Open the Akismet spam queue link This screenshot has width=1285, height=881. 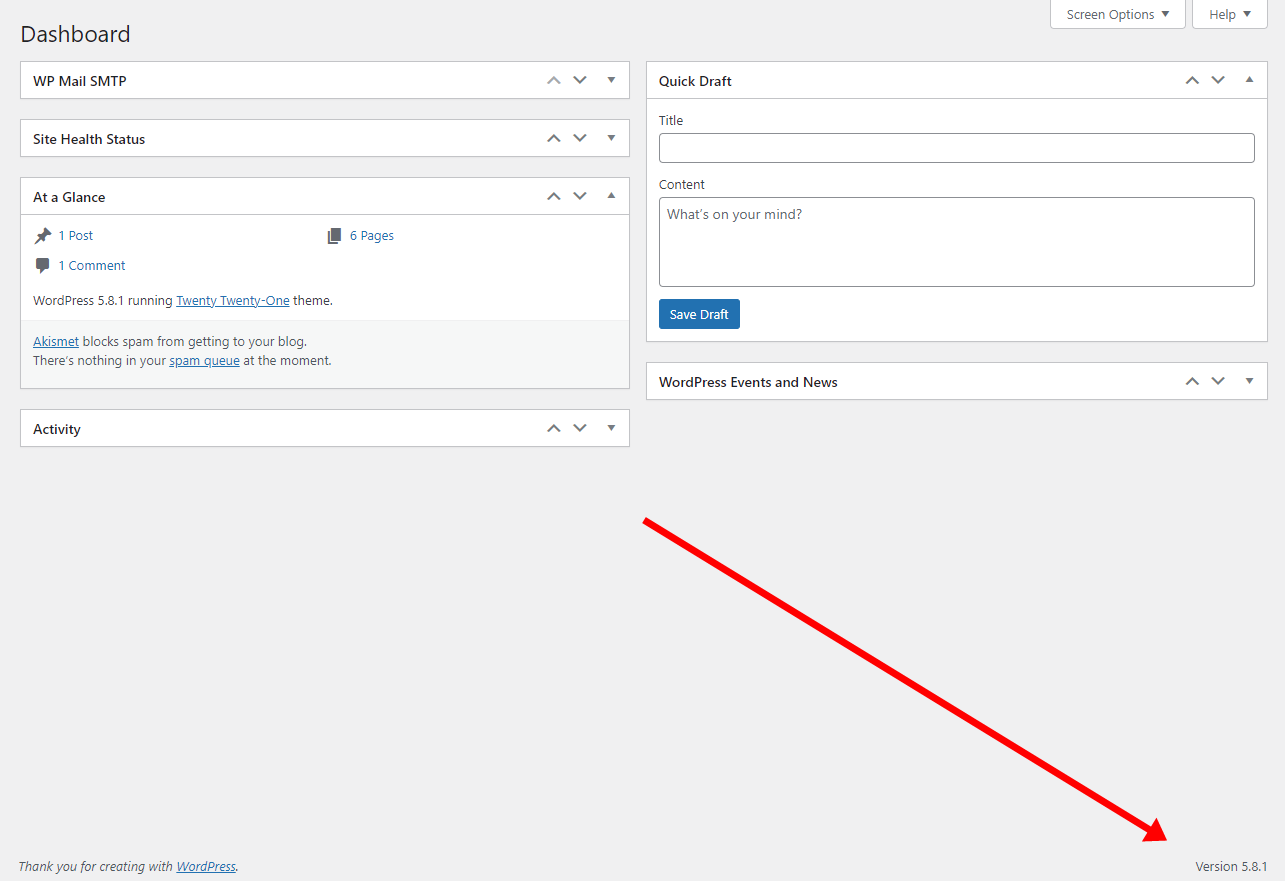click(204, 361)
